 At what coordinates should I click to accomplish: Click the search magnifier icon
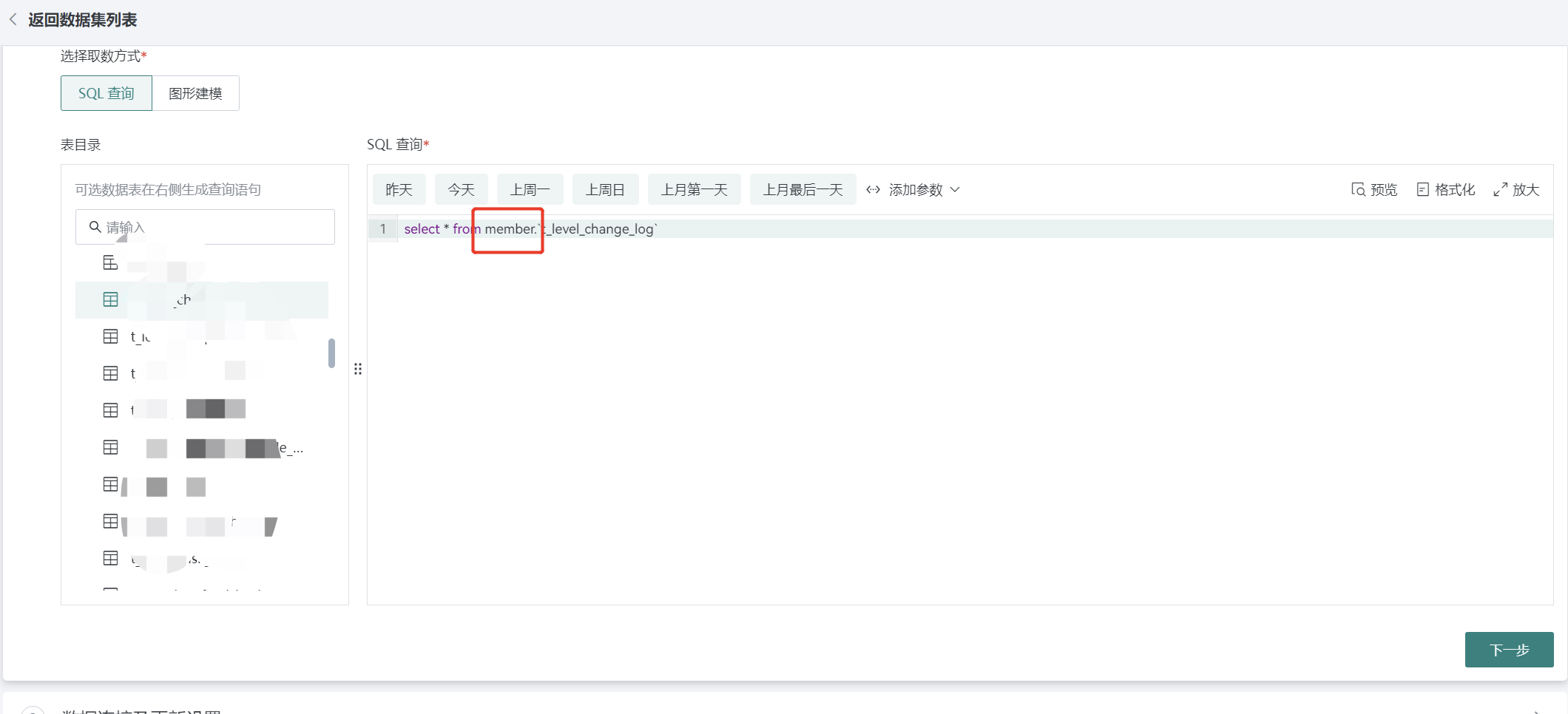point(95,227)
